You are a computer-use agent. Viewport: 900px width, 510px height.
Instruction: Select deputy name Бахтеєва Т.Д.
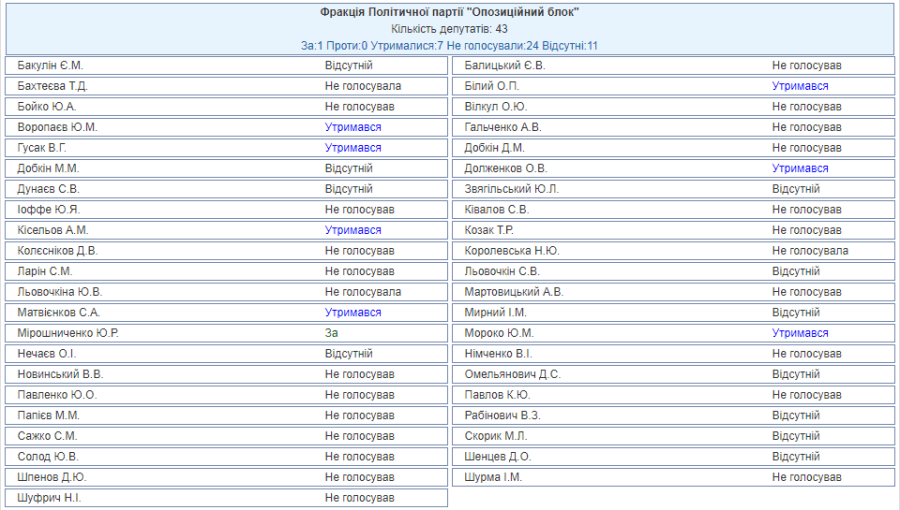tap(53, 86)
